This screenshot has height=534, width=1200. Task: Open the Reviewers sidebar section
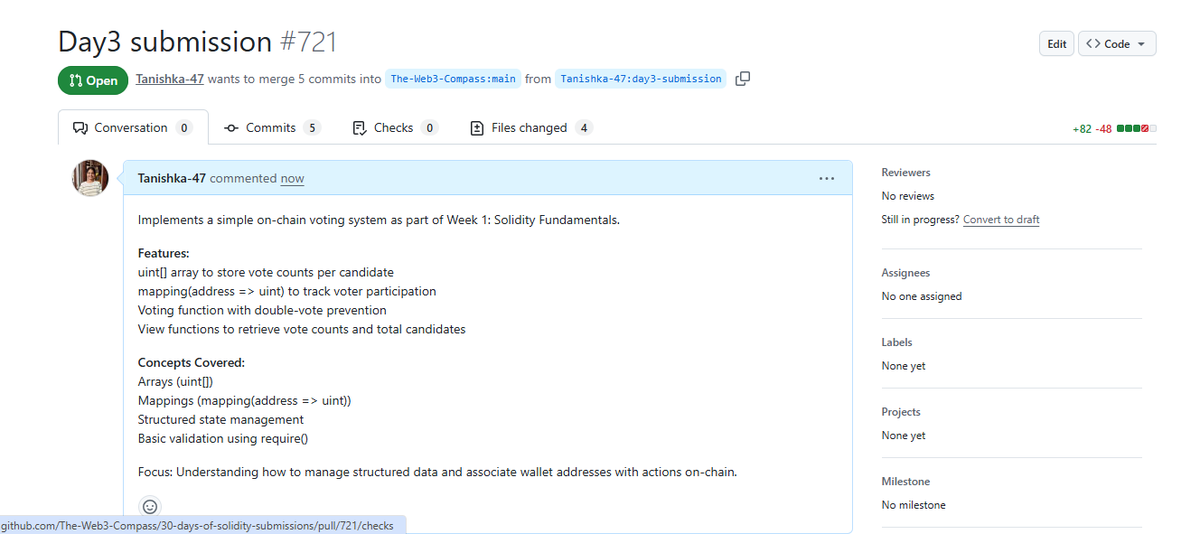point(906,173)
